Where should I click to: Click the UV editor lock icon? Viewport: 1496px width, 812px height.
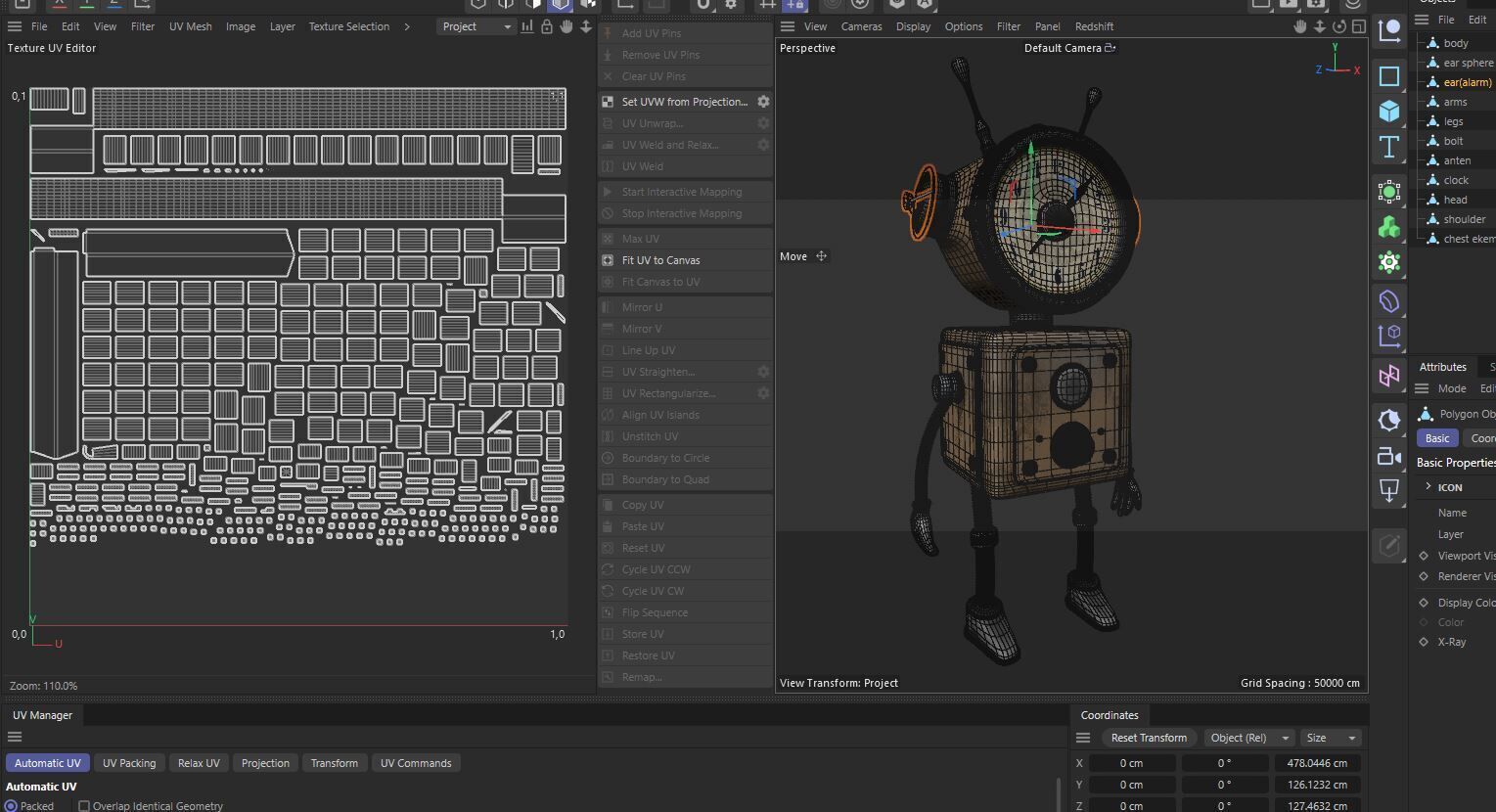(x=547, y=26)
